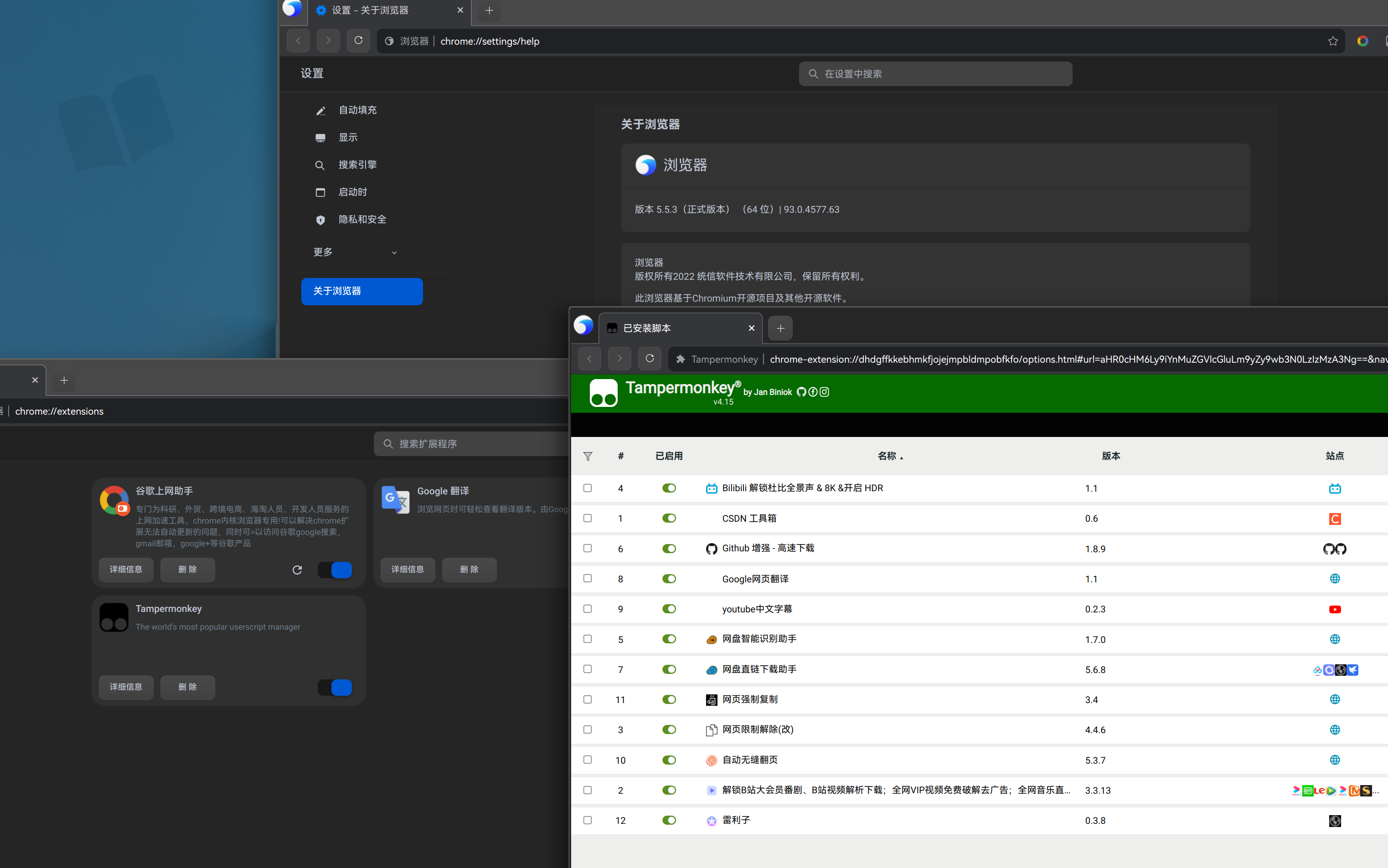Turn off the Tampermonkey extension switch
Screen dimensions: 1388x868
(x=335, y=687)
